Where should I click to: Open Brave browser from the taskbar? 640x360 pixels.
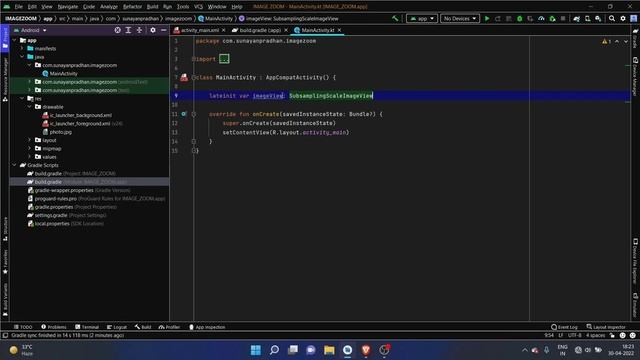click(366, 350)
